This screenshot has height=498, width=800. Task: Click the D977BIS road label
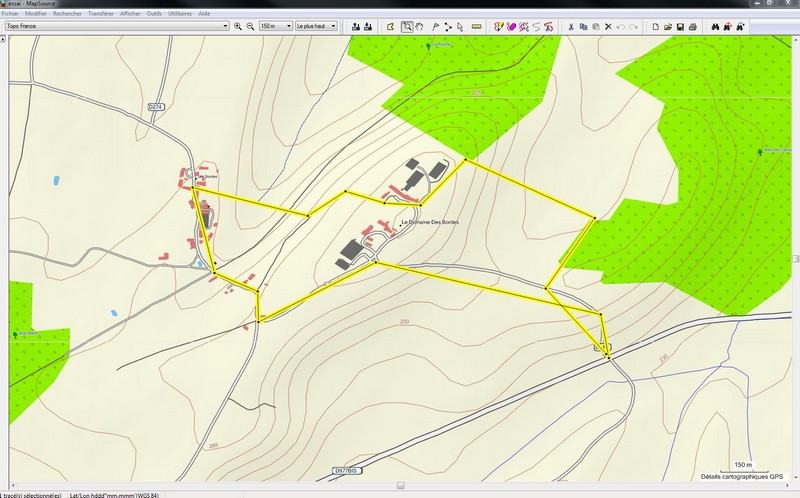click(347, 470)
